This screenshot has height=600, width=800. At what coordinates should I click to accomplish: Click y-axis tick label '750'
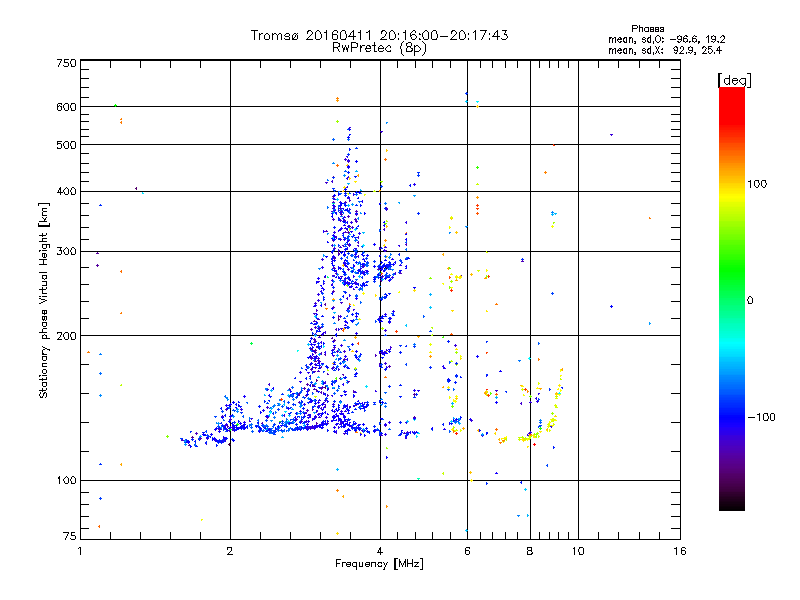(66, 63)
